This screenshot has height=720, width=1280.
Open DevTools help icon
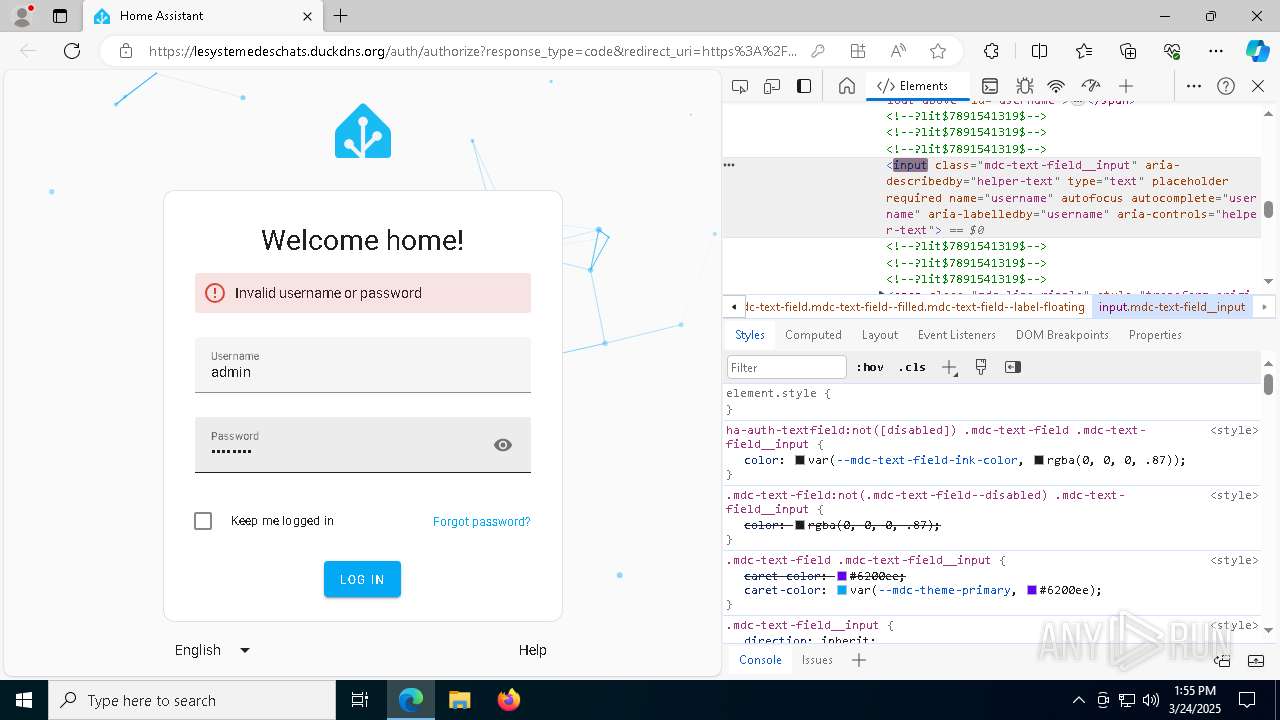tap(1226, 86)
